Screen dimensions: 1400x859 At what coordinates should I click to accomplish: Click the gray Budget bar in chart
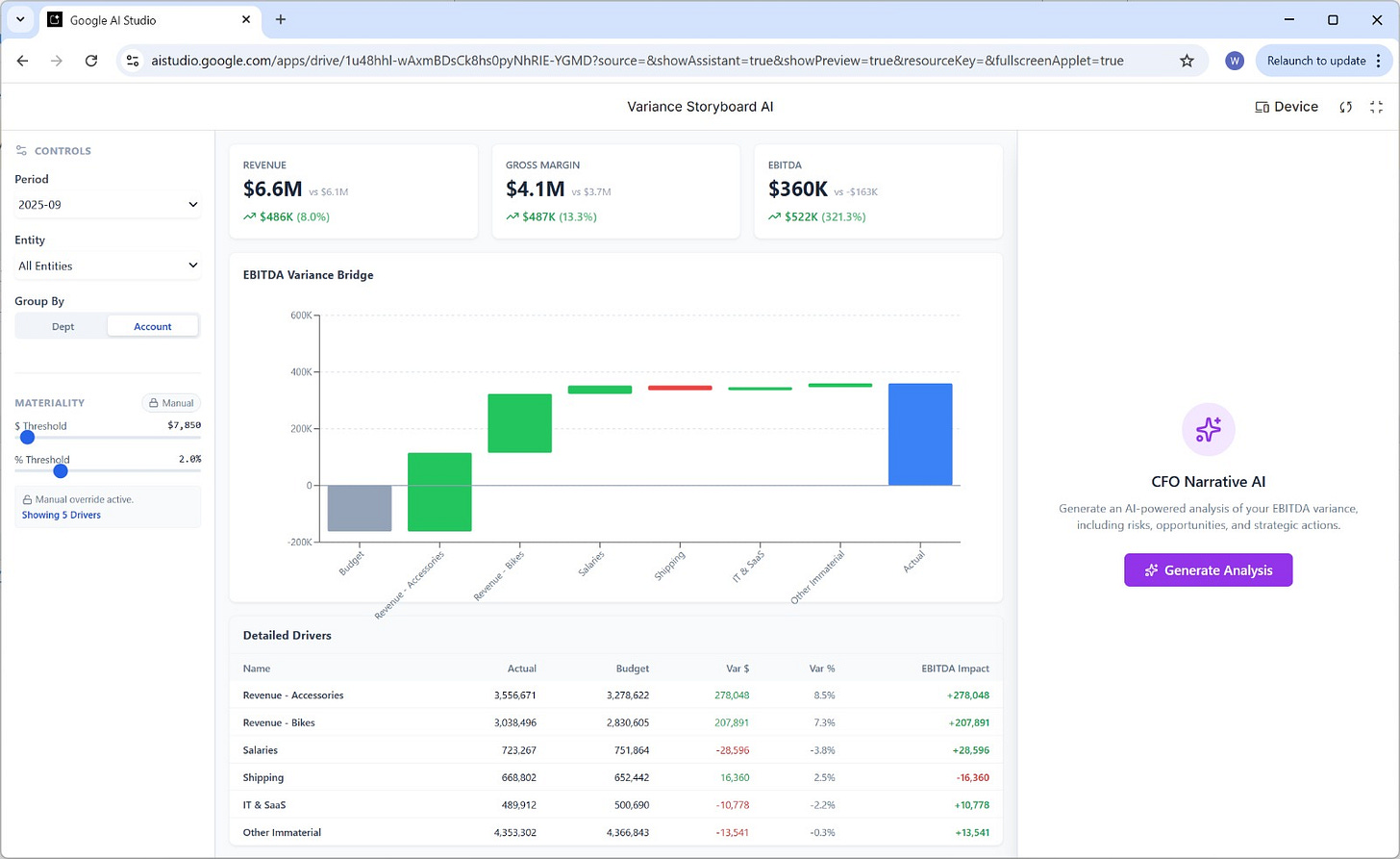coord(360,508)
